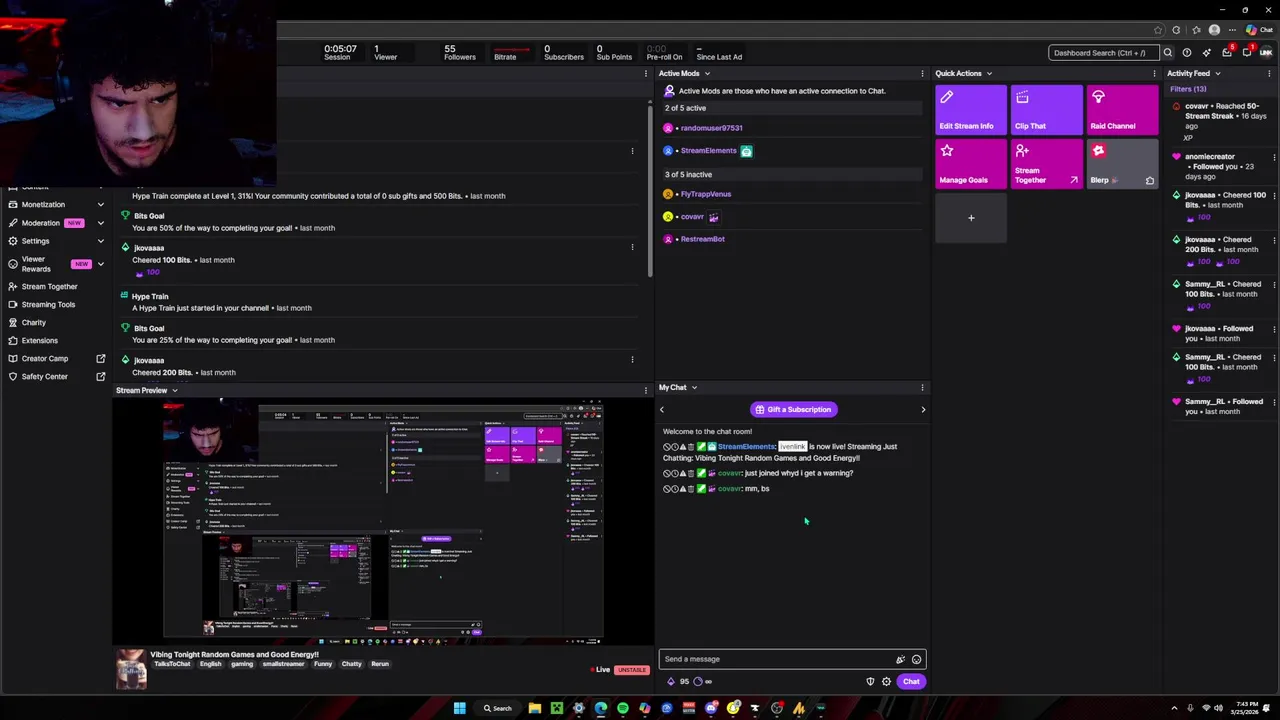This screenshot has width=1280, height=720.
Task: Open the help question mark icon
Action: tap(1187, 53)
